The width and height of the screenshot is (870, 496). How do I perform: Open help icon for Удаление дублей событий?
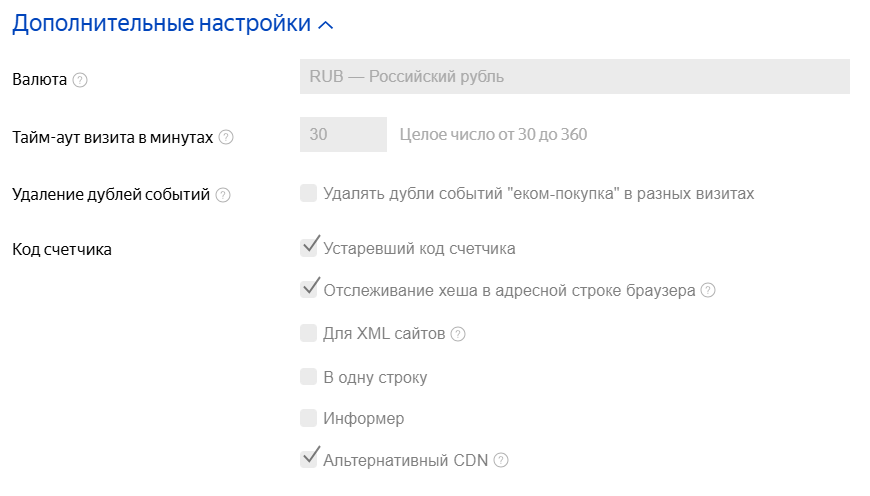tap(223, 195)
